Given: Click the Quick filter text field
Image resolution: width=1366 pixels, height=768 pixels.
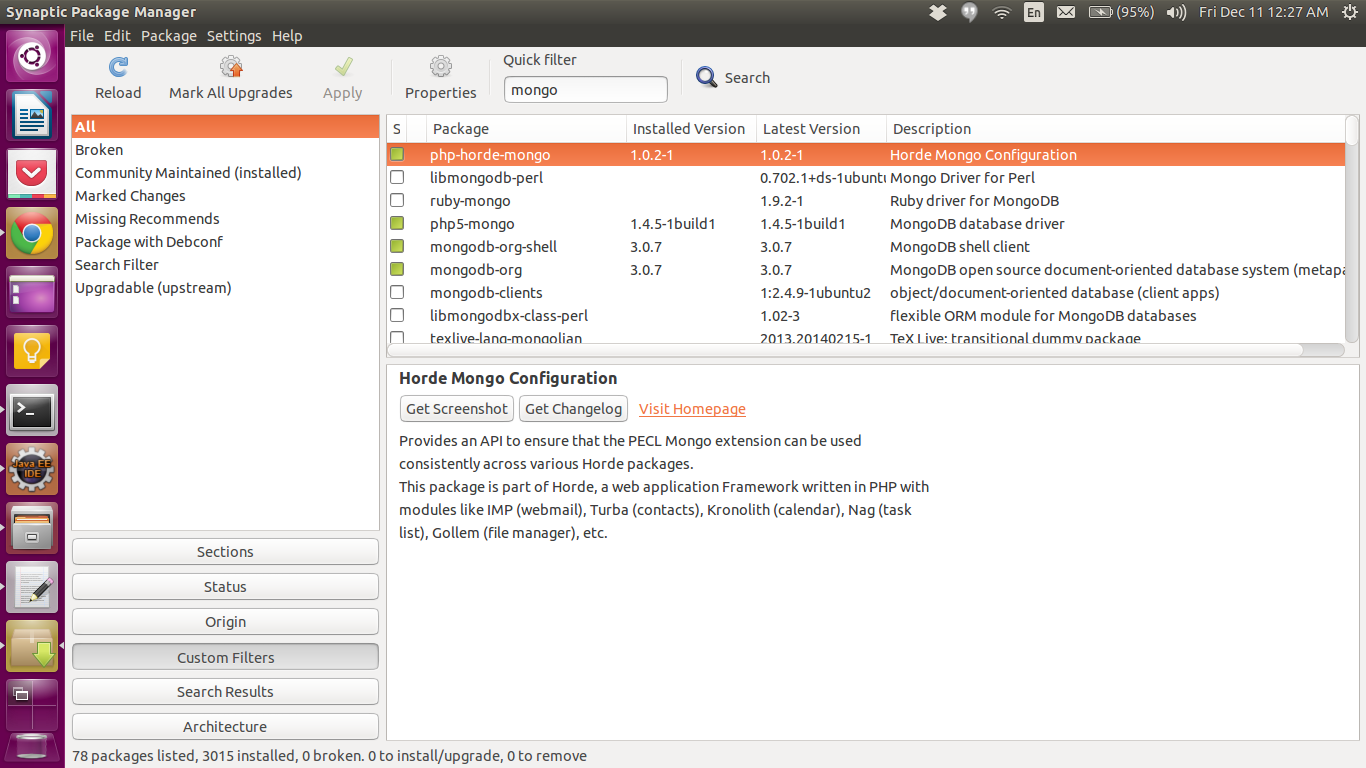Looking at the screenshot, I should tap(585, 89).
